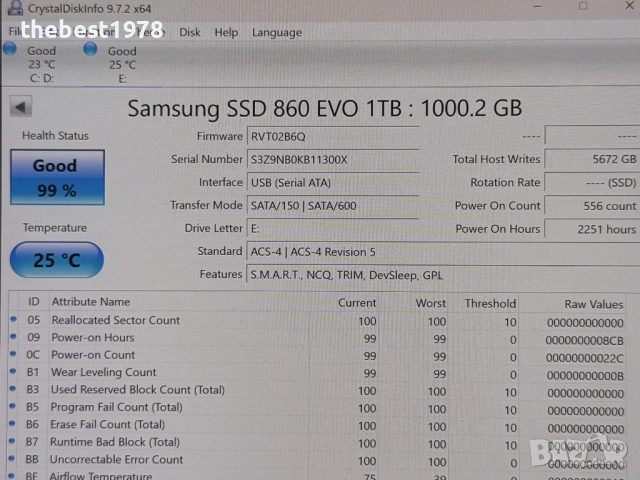The image size is (640, 480).
Task: Click the Raw Values column header
Action: [x=594, y=304]
